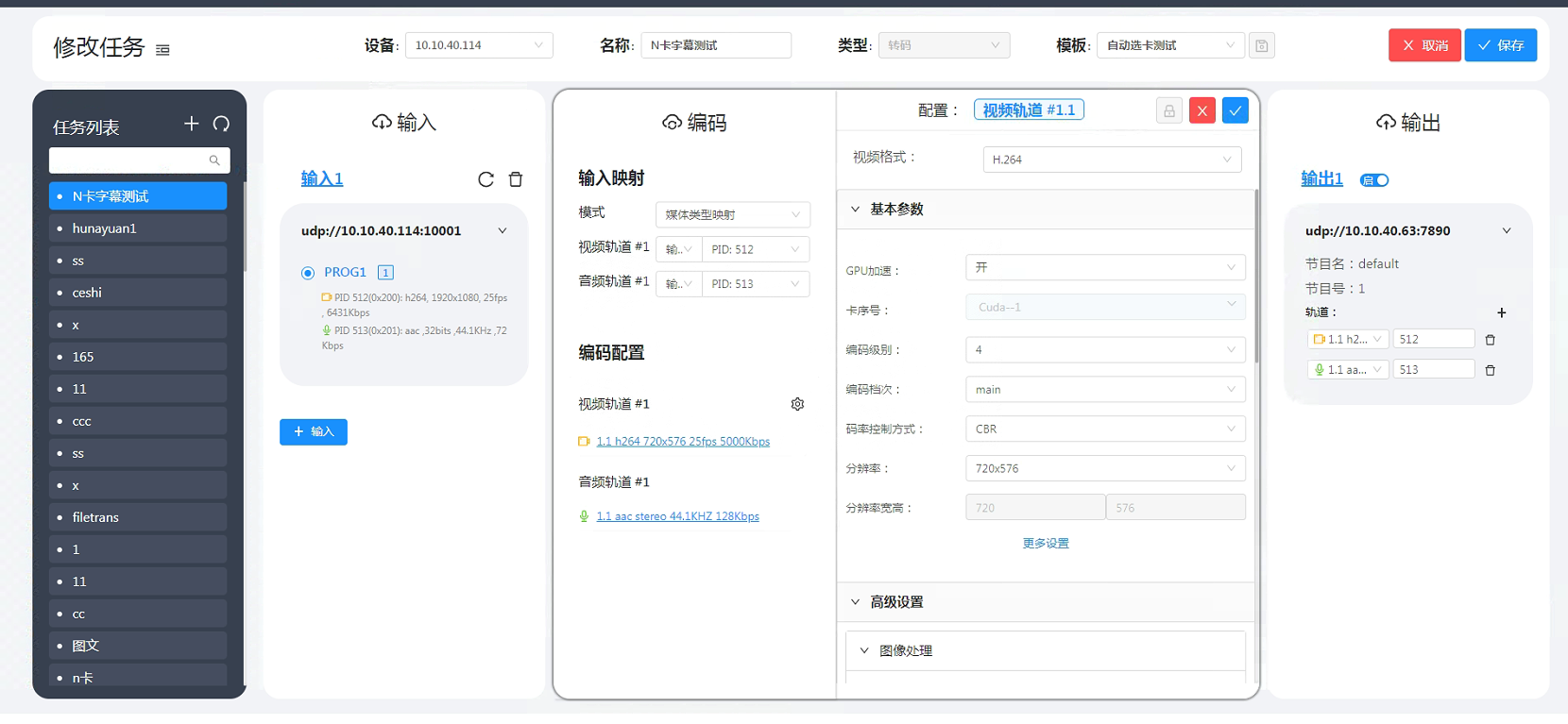Open the 视频轨道 #1 PID: 512 dropdown
Screen dimensions: 1568x724
(x=756, y=250)
